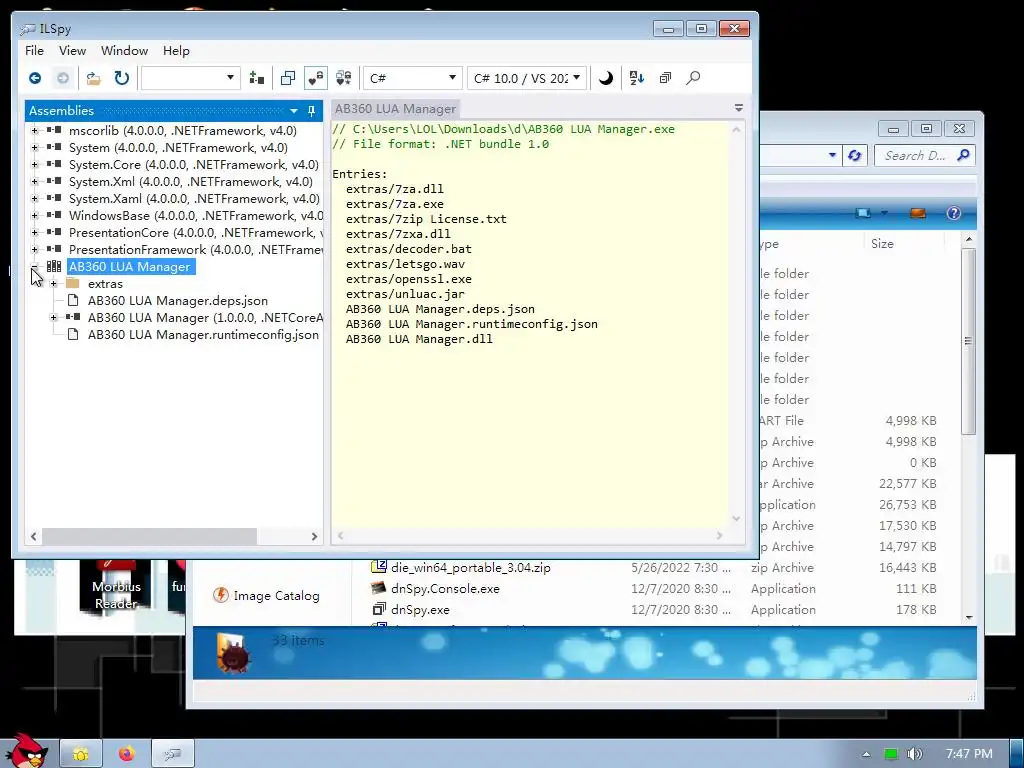The image size is (1024, 768).
Task: Click 'AB360 LUA Manager.dll' entry text
Action: point(419,339)
